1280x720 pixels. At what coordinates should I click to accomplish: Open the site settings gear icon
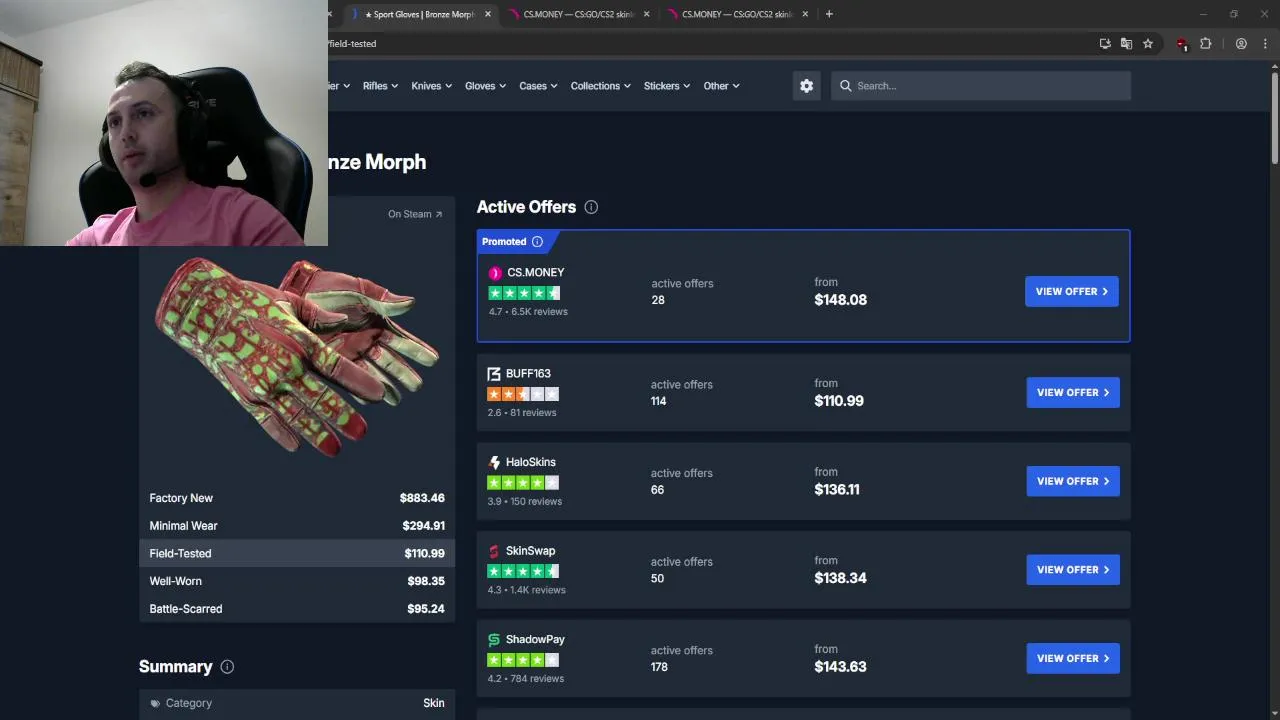click(806, 86)
